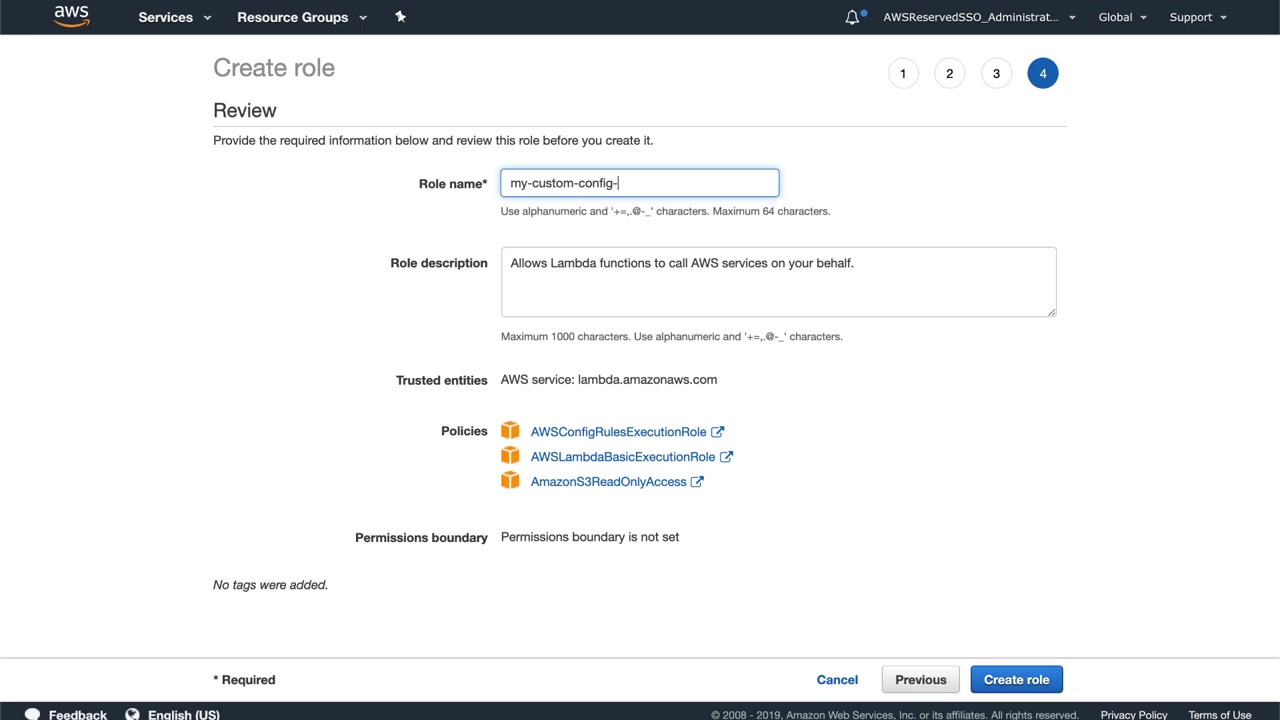This screenshot has height=720, width=1280.
Task: Open the Support menu
Action: tap(1197, 17)
